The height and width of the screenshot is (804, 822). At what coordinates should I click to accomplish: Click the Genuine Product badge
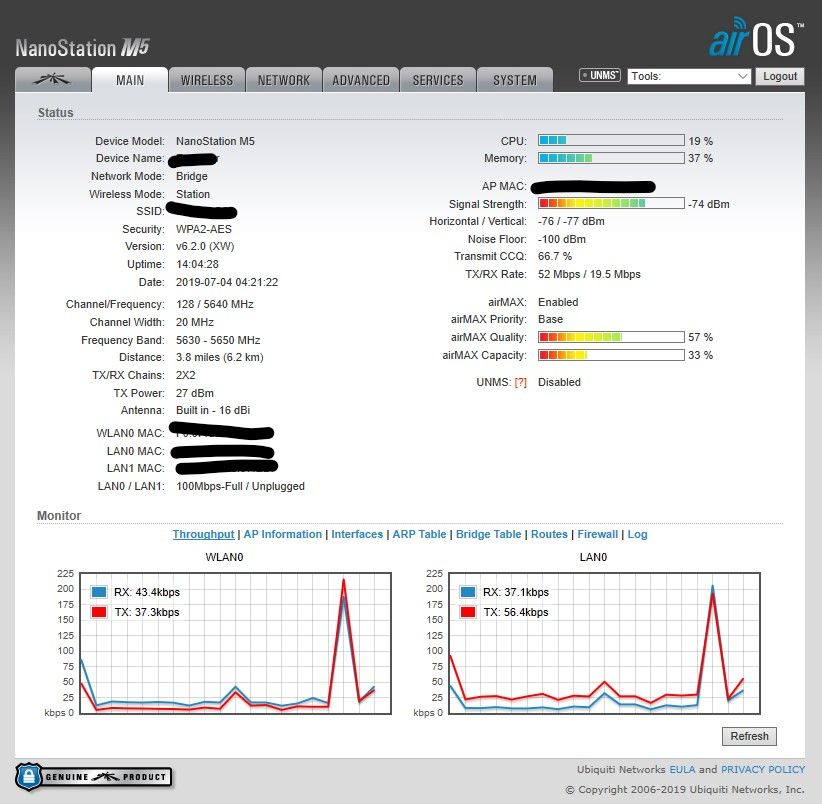point(93,776)
